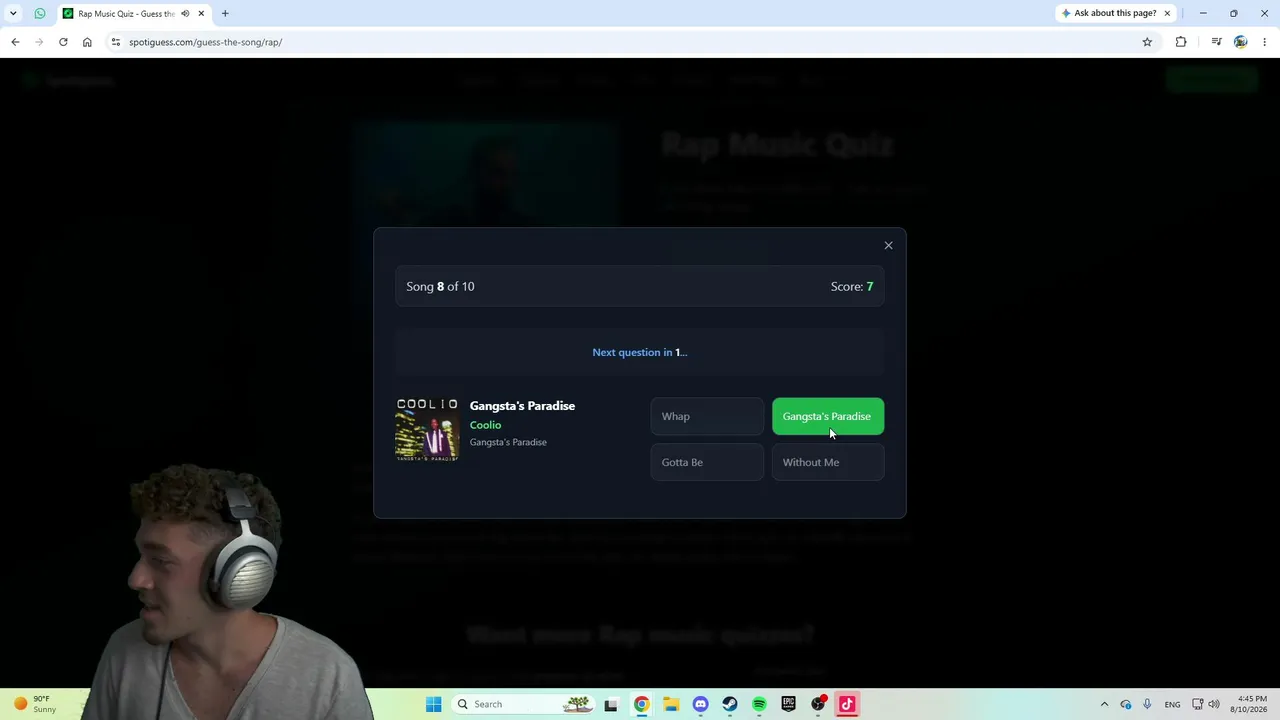
Task: View site information icon in address bar
Action: point(116,42)
